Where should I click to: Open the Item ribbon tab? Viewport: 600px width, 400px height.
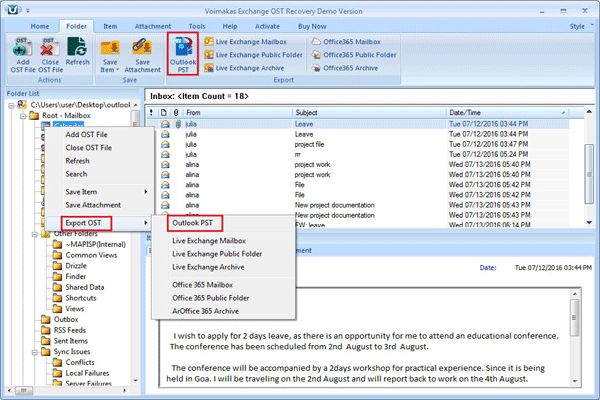(x=110, y=26)
